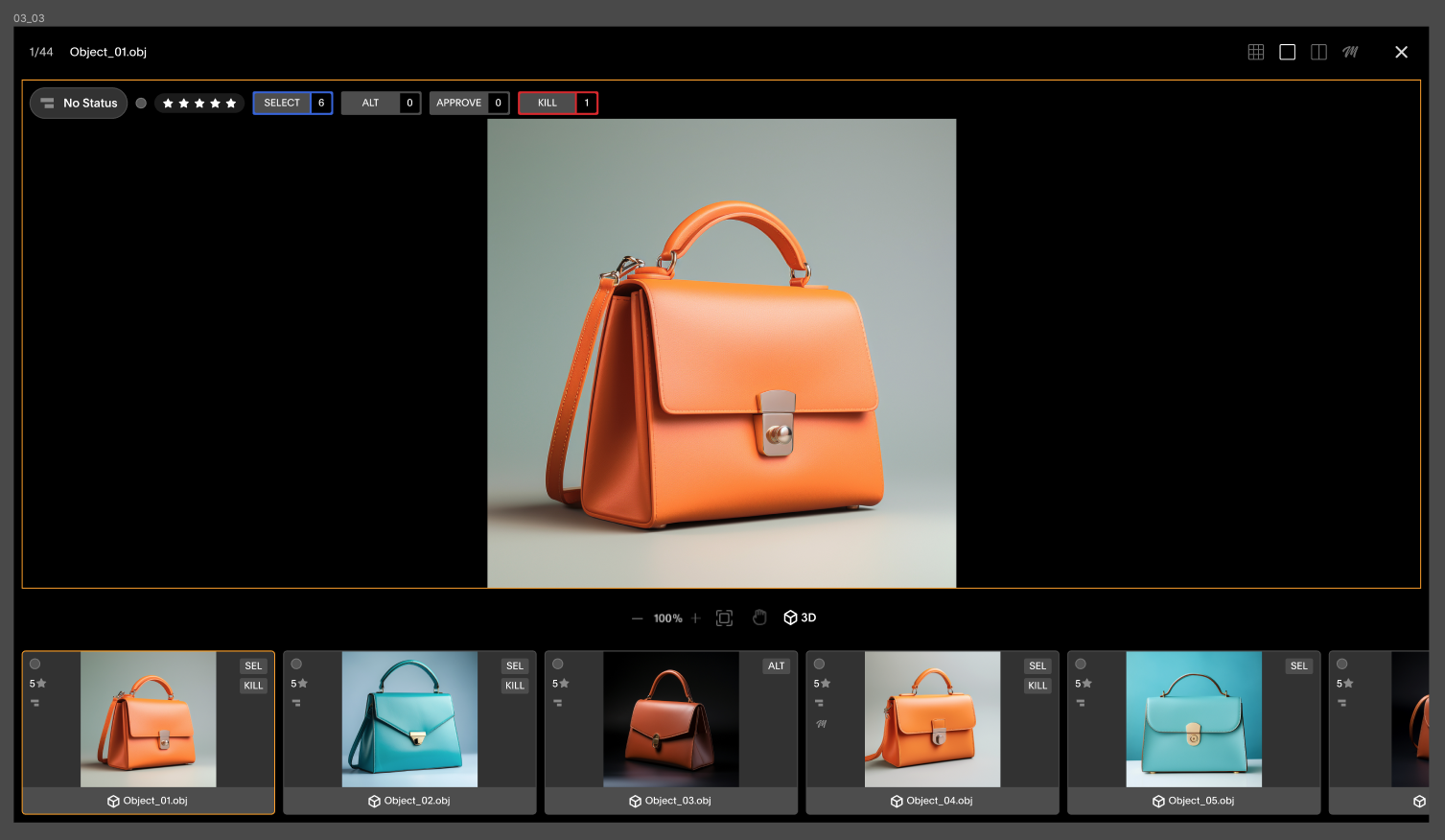Viewport: 1445px width, 840px height.
Task: Activate the hand pan tool
Action: tap(759, 618)
